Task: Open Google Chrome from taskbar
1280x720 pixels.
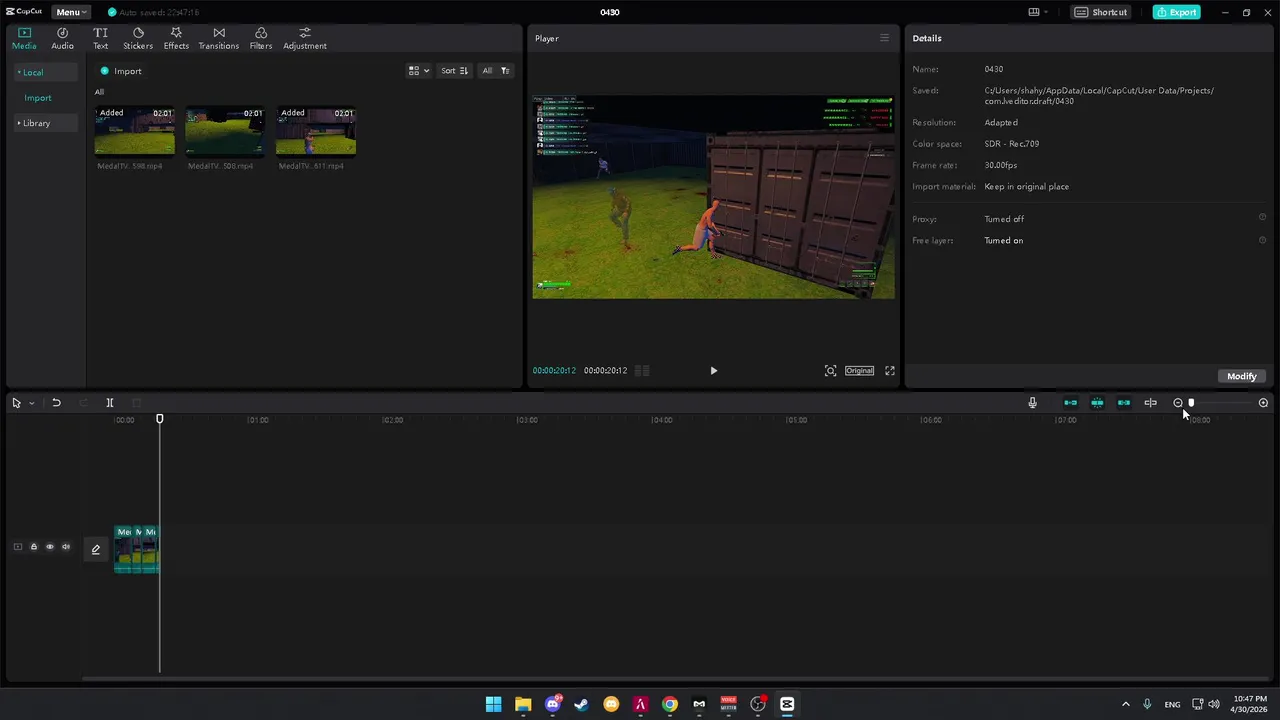Action: tap(670, 704)
